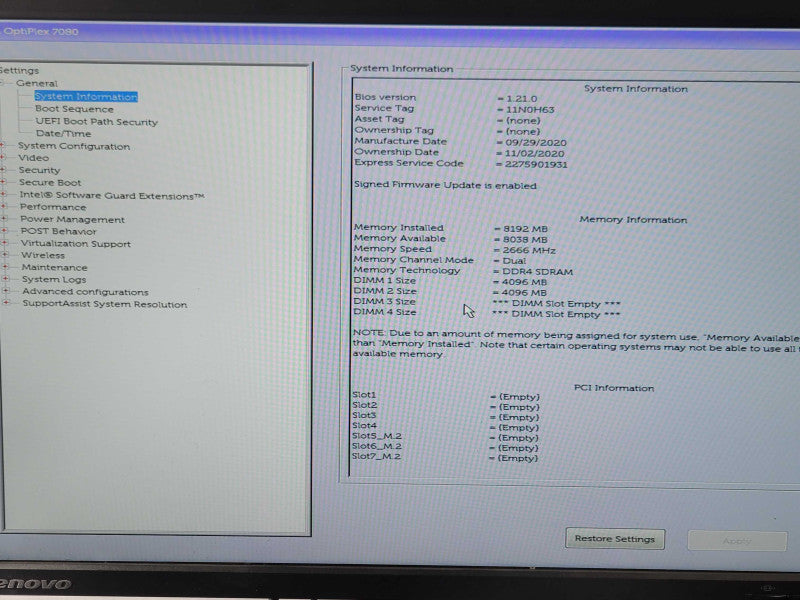
Task: Expand the Virtualization Support node
Action: point(5,243)
